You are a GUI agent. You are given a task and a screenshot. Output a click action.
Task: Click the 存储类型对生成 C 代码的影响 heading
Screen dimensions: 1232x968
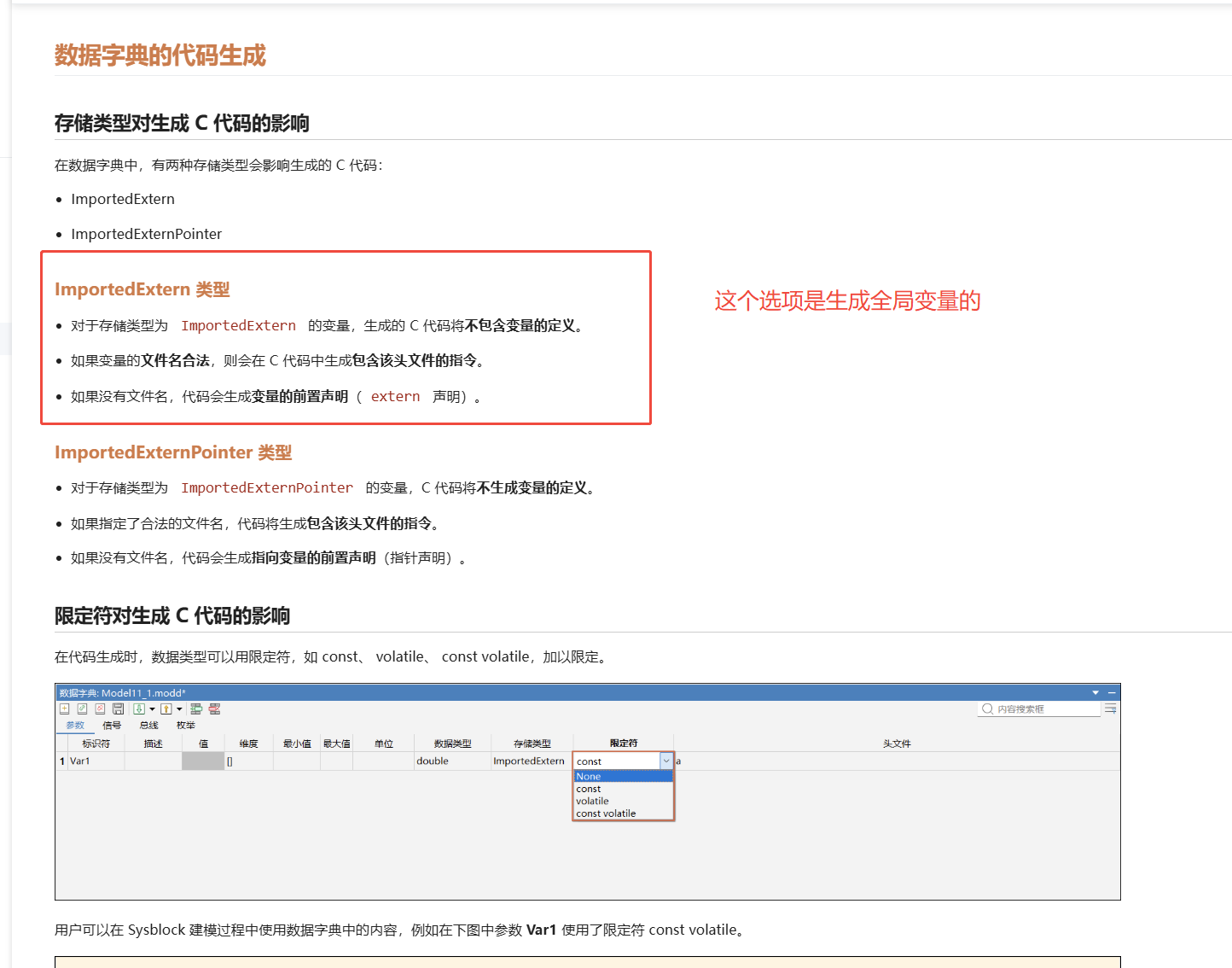click(182, 123)
